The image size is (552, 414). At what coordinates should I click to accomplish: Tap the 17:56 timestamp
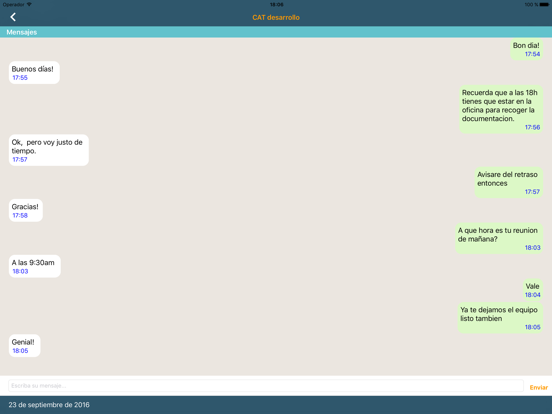pyautogui.click(x=532, y=127)
